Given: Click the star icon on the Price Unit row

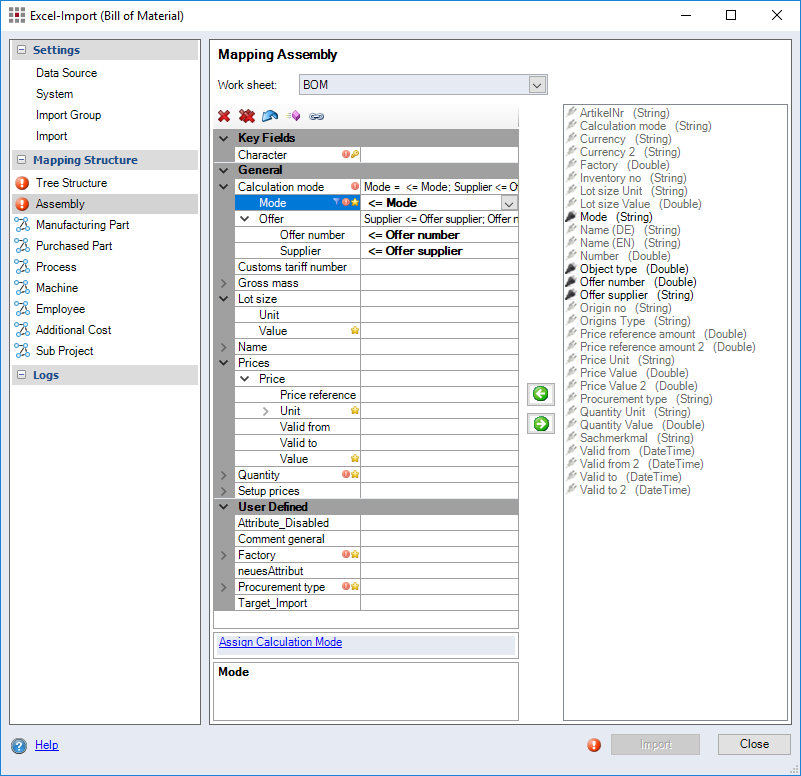Looking at the screenshot, I should click(x=355, y=410).
